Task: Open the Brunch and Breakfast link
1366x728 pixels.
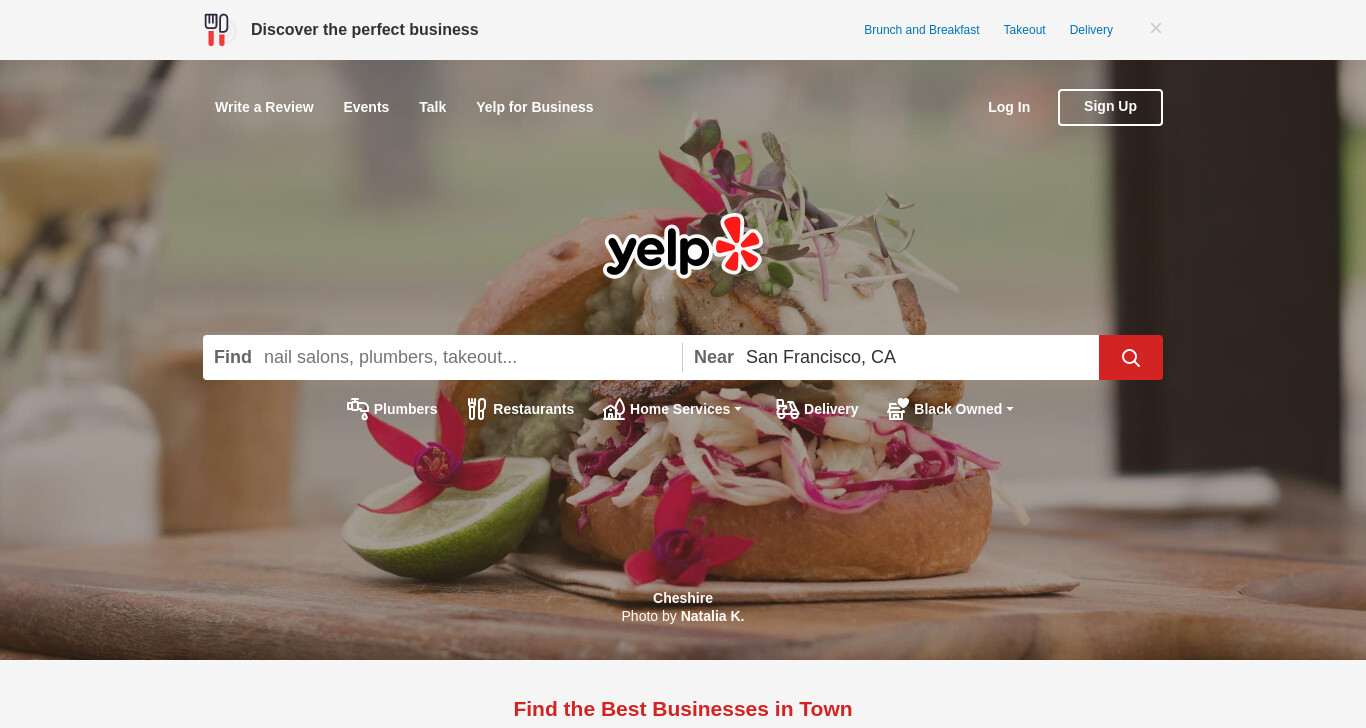Action: point(922,30)
